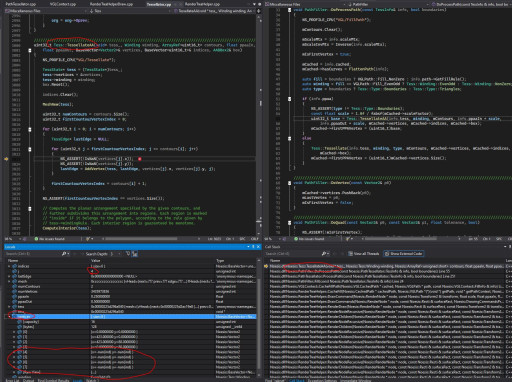
Task: Click the code cleanup brush icon in right editor status bar
Action: (348, 239)
